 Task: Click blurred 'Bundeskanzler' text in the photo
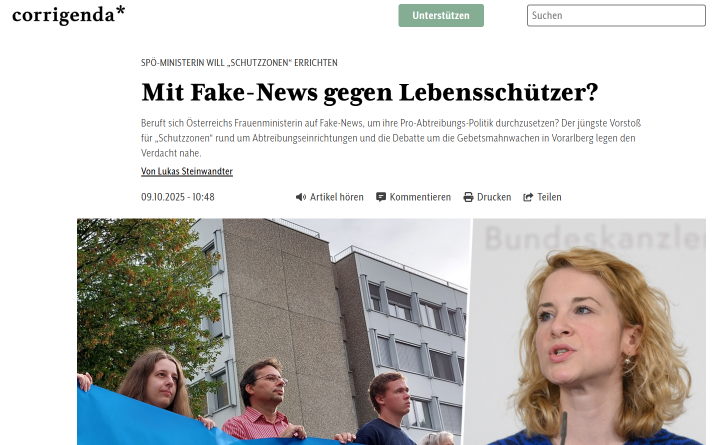click(594, 238)
